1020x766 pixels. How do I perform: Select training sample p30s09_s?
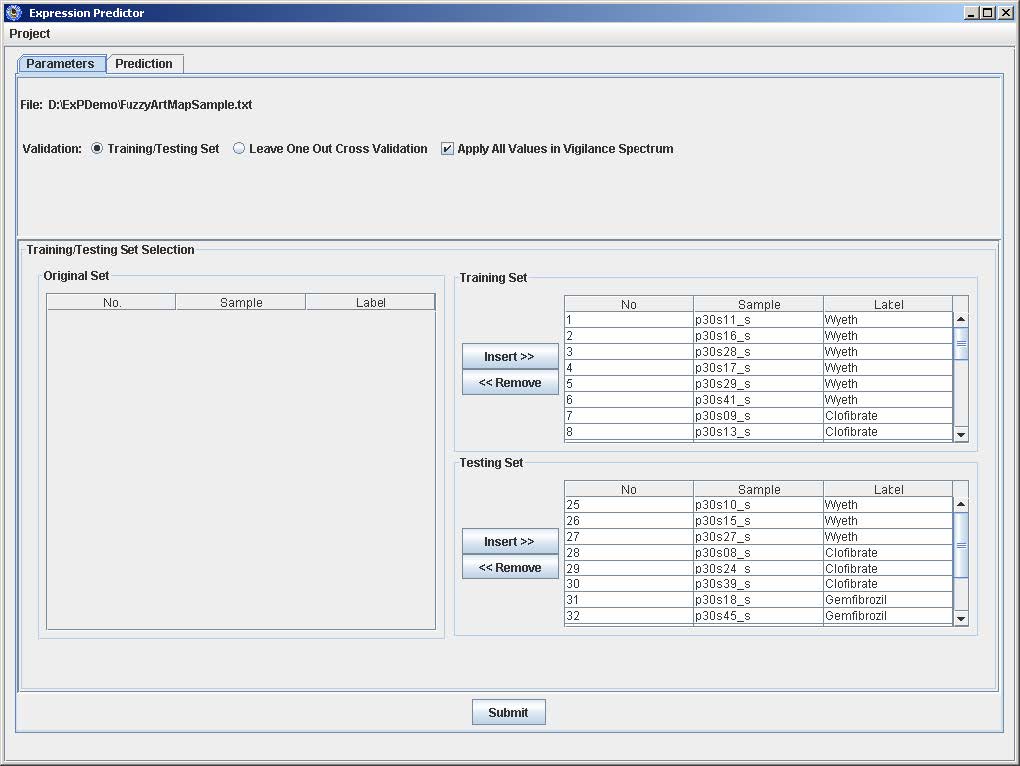(758, 416)
